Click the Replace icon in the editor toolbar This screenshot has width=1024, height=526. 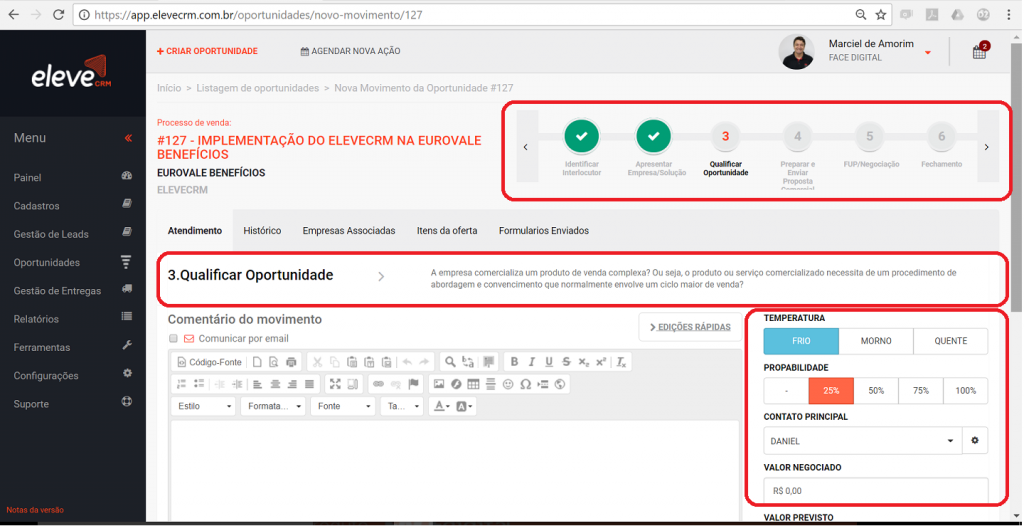click(468, 362)
